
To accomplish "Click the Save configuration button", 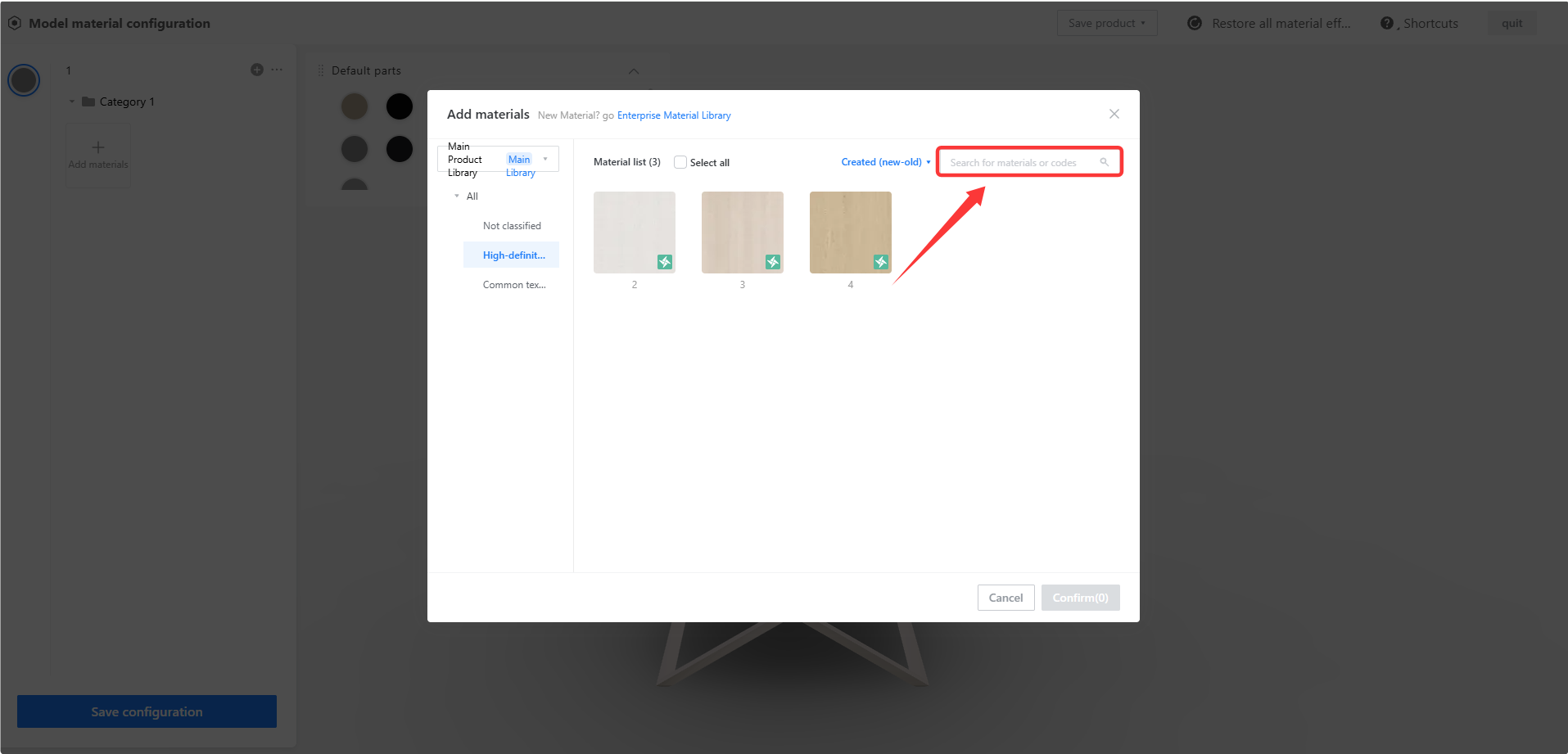I will [147, 711].
